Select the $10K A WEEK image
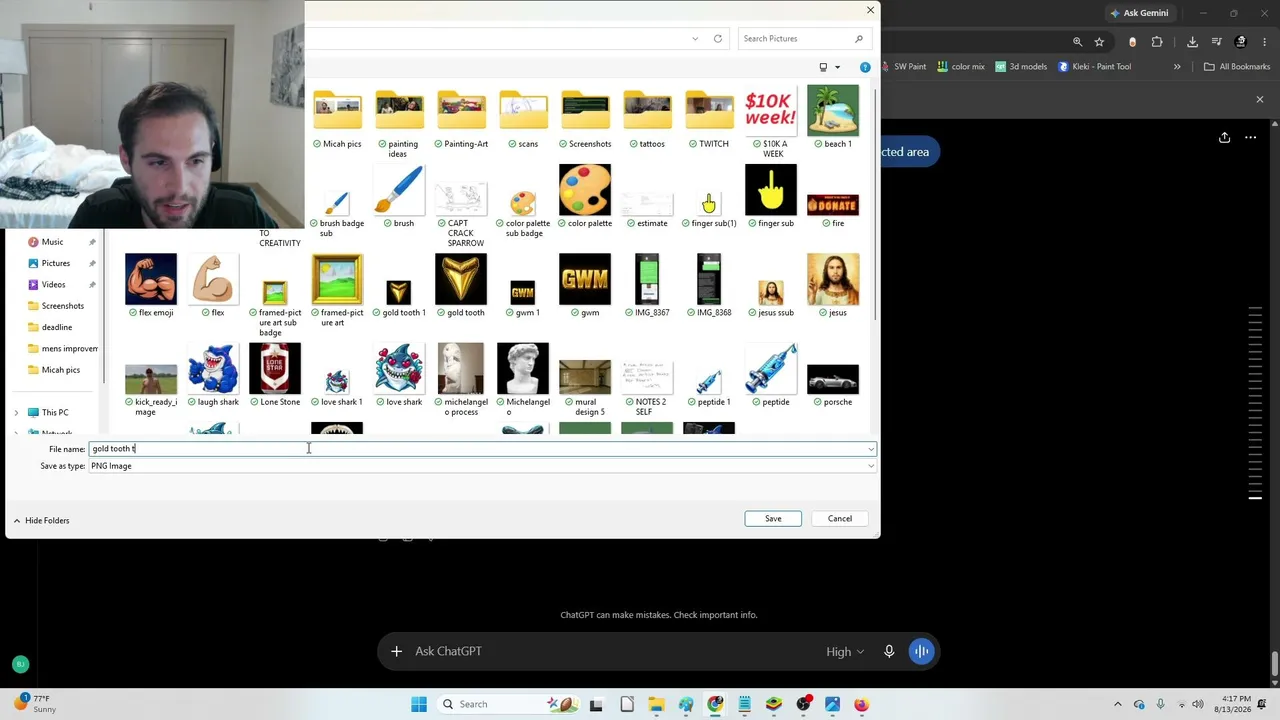The height and width of the screenshot is (720, 1280). 771,110
